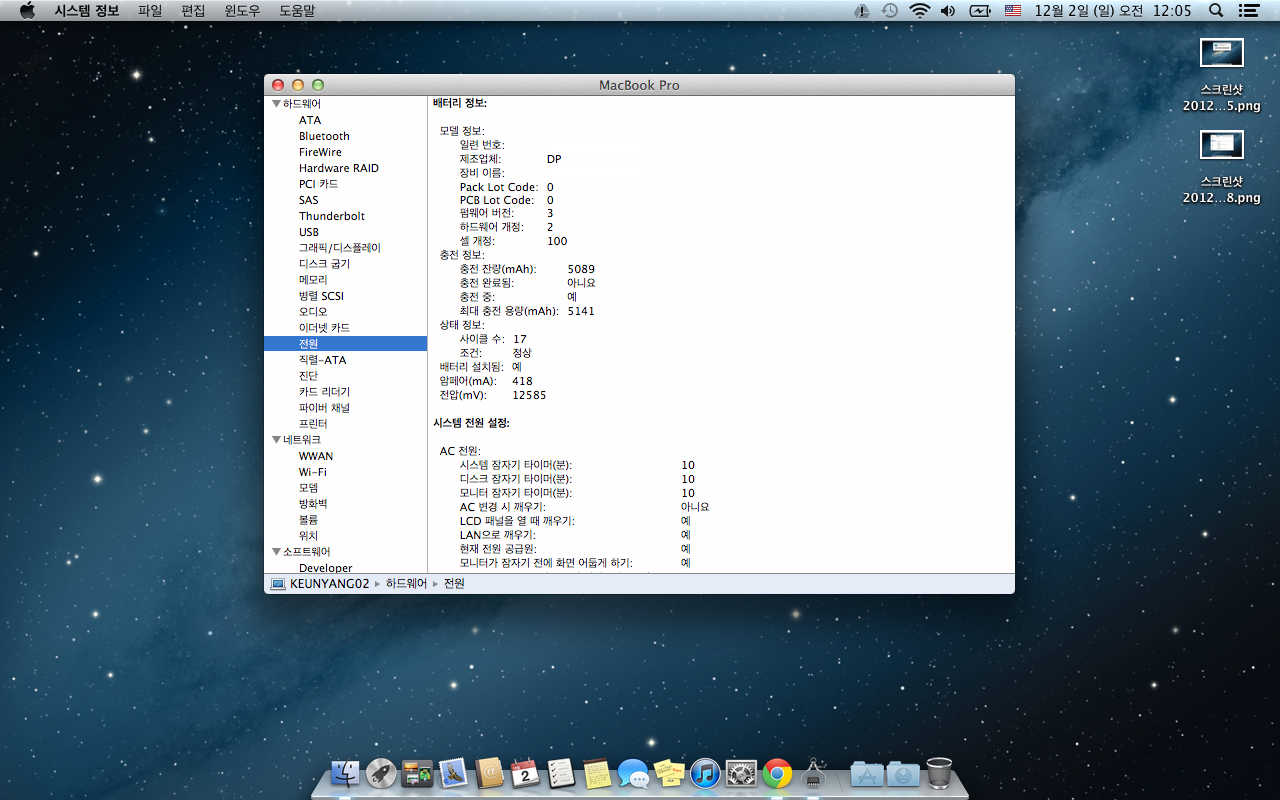1280x800 pixels.
Task: Open System Preferences gear in dock
Action: [x=741, y=773]
